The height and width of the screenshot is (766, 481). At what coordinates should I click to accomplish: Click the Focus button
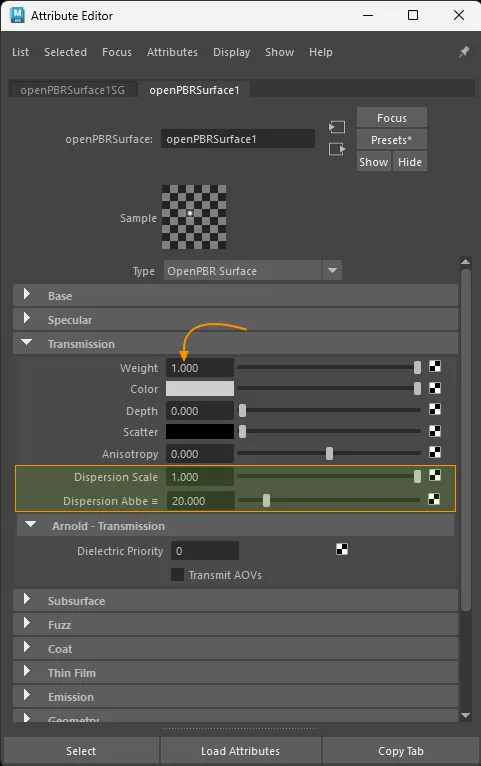tap(392, 118)
